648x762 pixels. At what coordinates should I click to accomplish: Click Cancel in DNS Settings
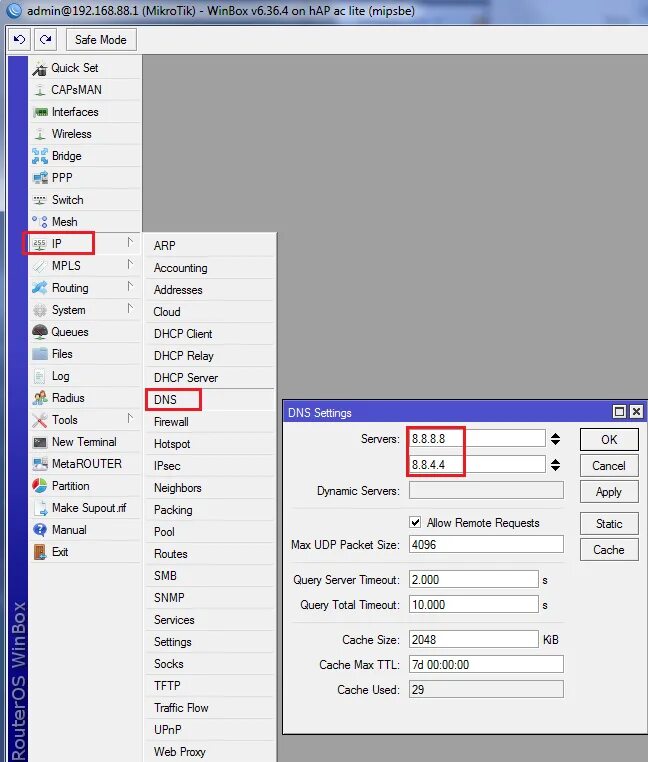tap(609, 466)
